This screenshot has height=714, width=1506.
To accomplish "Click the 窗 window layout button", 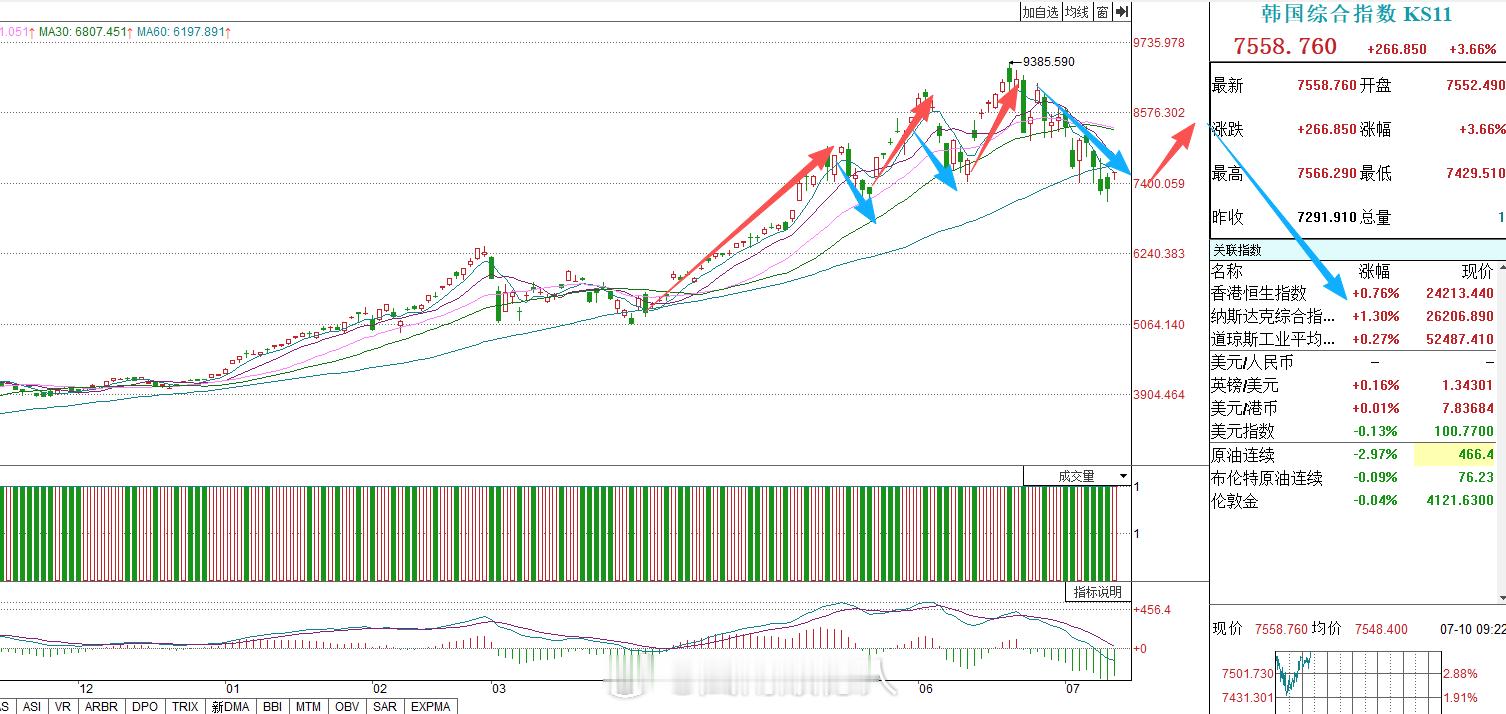I will coord(1102,12).
